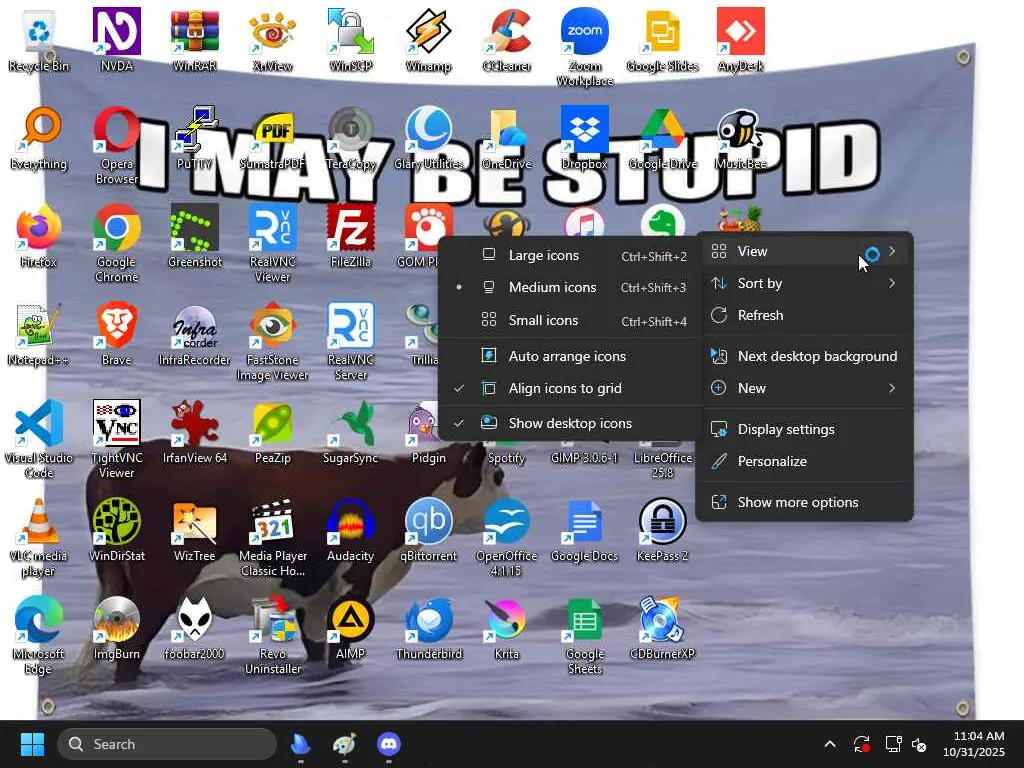Select the Notepad++ desktop shortcut

tap(39, 334)
